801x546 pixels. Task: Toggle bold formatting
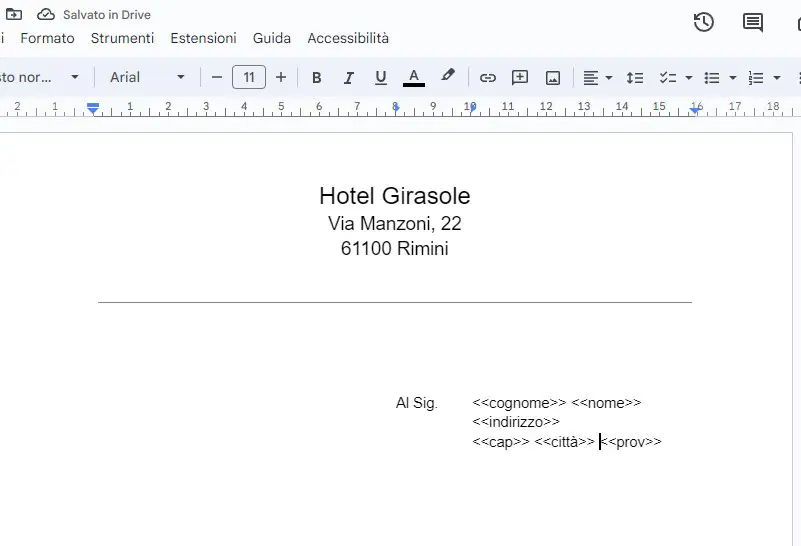click(316, 78)
